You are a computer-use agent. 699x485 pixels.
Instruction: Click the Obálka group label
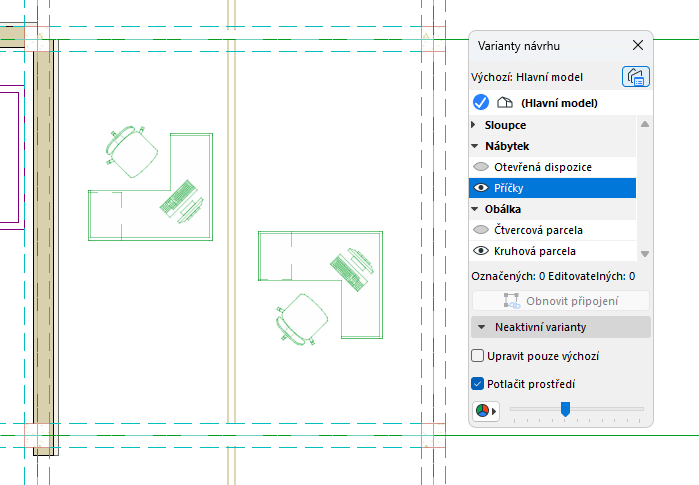pos(502,209)
